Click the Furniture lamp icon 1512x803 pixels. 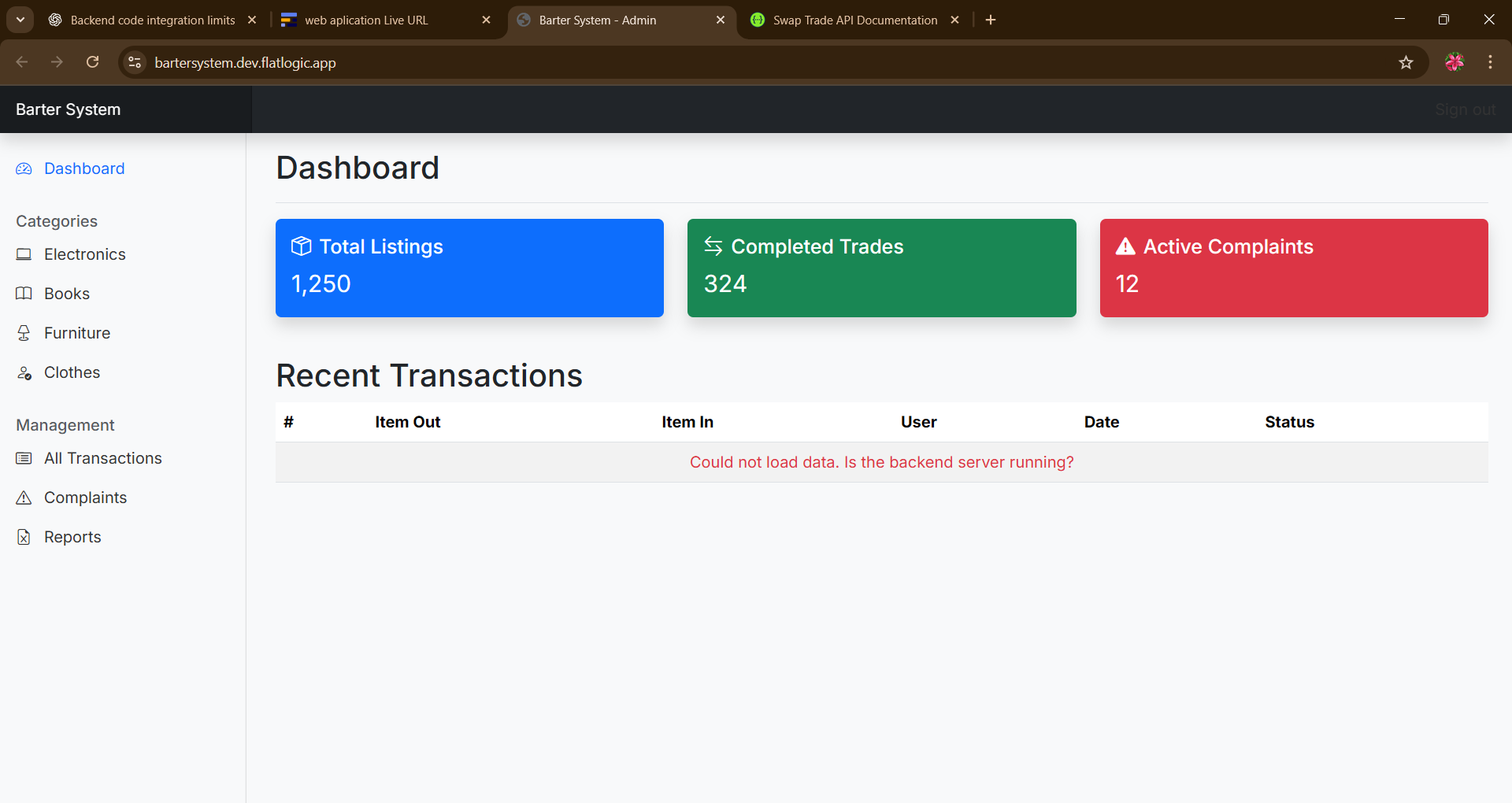(24, 333)
